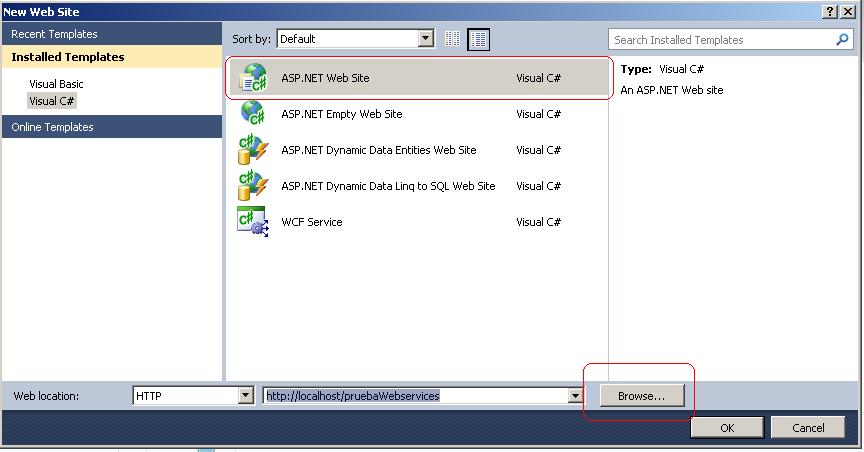This screenshot has height=452, width=864.
Task: Expand the web location URL dropdown arrow
Action: pyautogui.click(x=575, y=395)
